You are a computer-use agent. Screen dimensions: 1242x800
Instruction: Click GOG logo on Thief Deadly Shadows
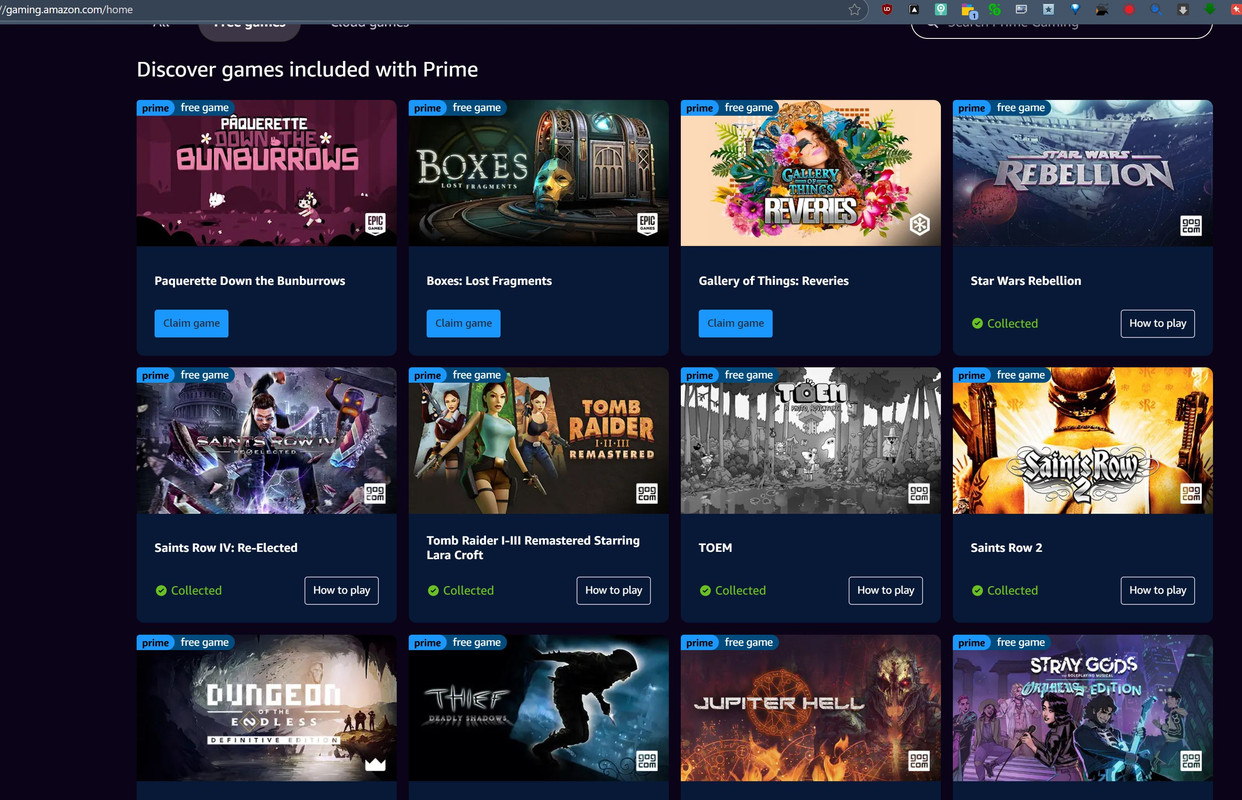(647, 761)
